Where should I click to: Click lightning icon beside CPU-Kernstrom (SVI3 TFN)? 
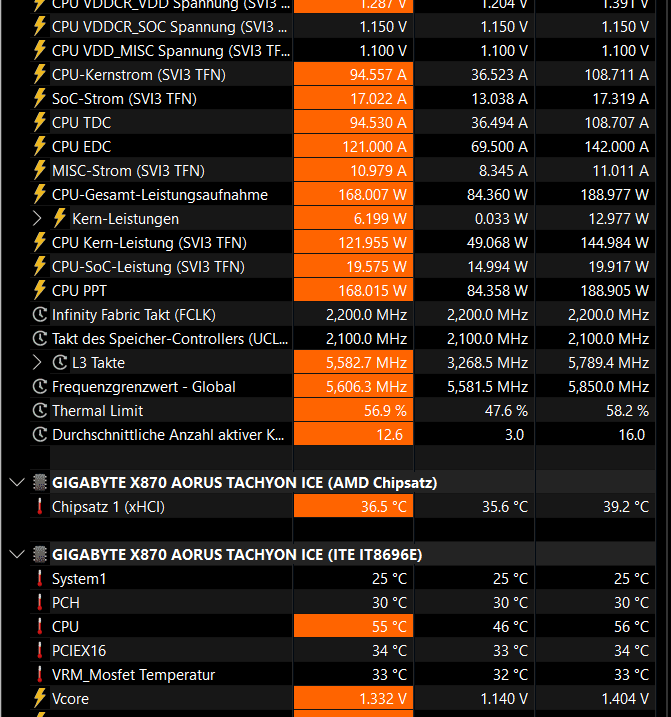(x=40, y=74)
